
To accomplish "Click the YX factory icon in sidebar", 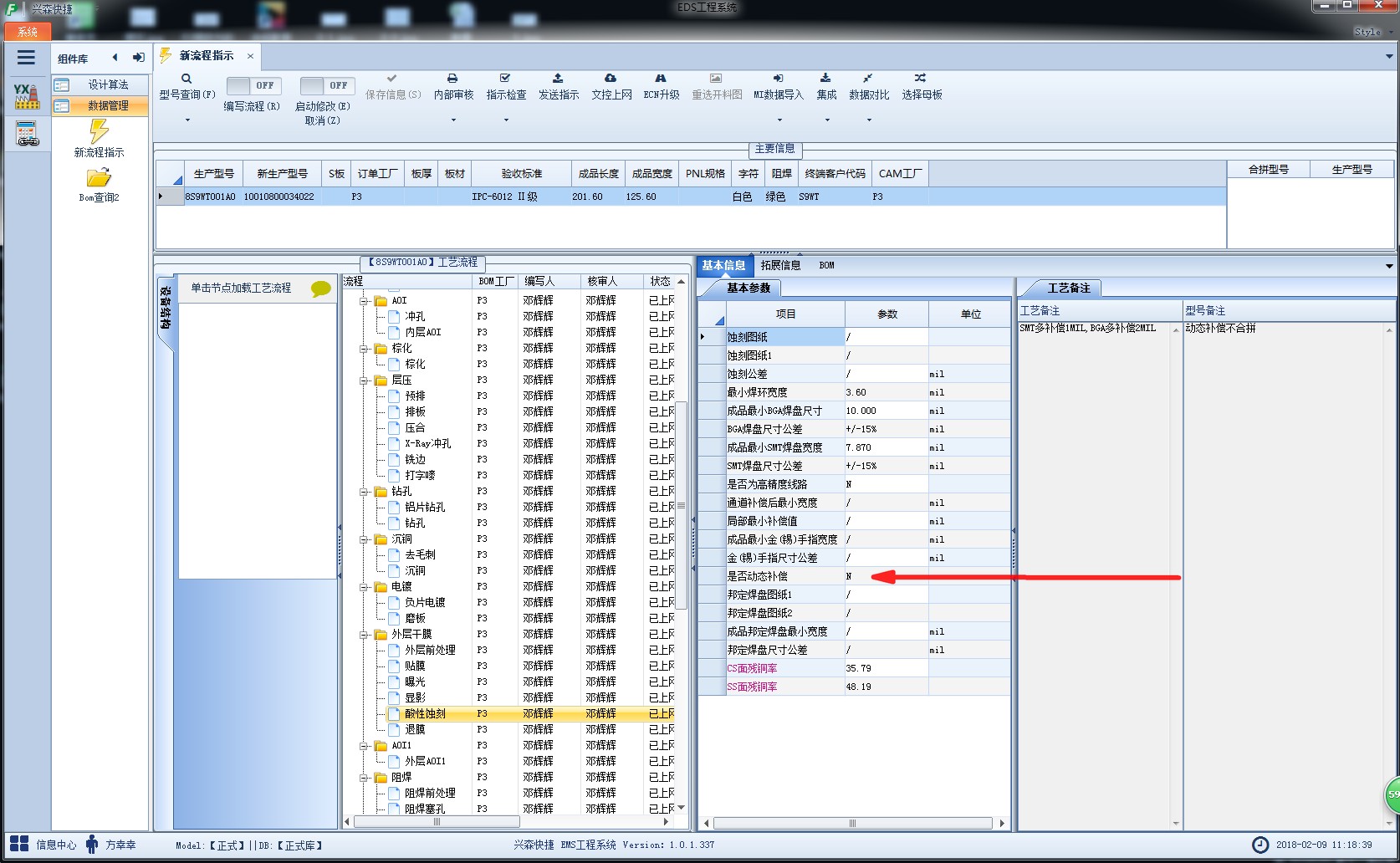I will (27, 95).
